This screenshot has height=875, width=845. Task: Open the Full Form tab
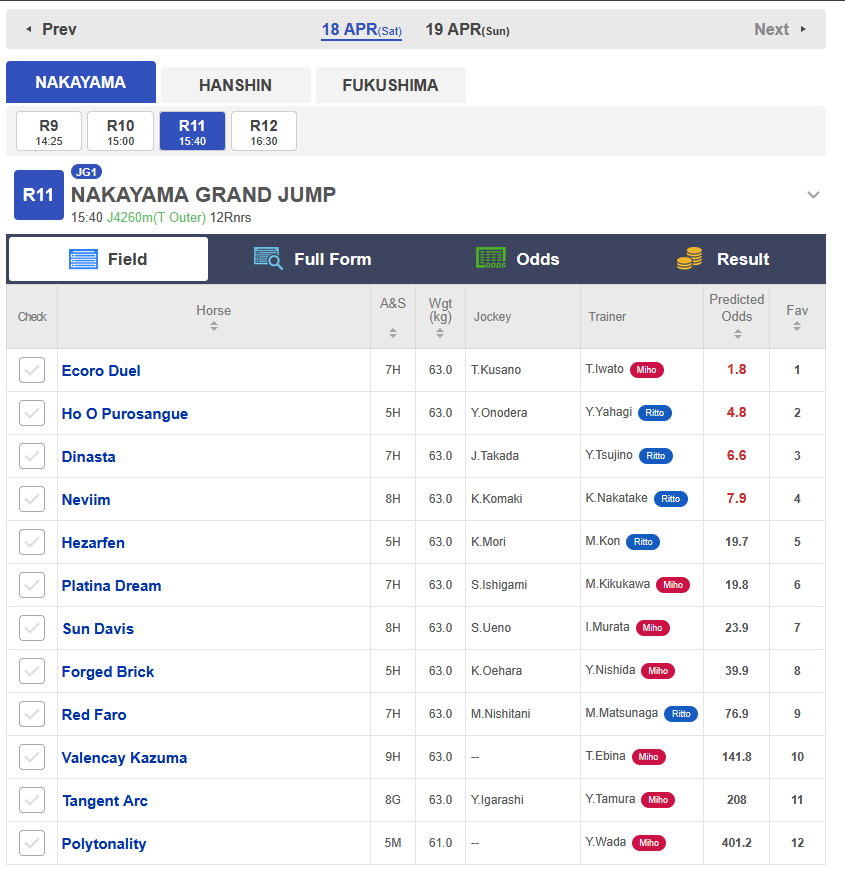click(312, 259)
